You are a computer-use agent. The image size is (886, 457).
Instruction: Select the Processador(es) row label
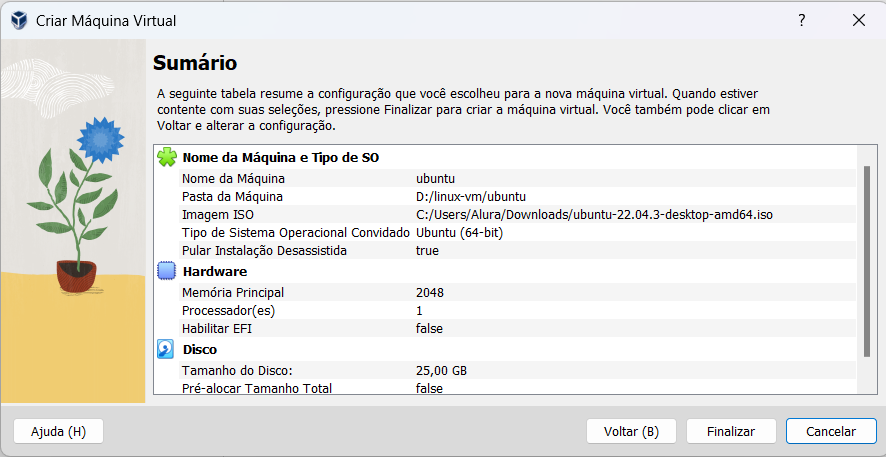228,311
